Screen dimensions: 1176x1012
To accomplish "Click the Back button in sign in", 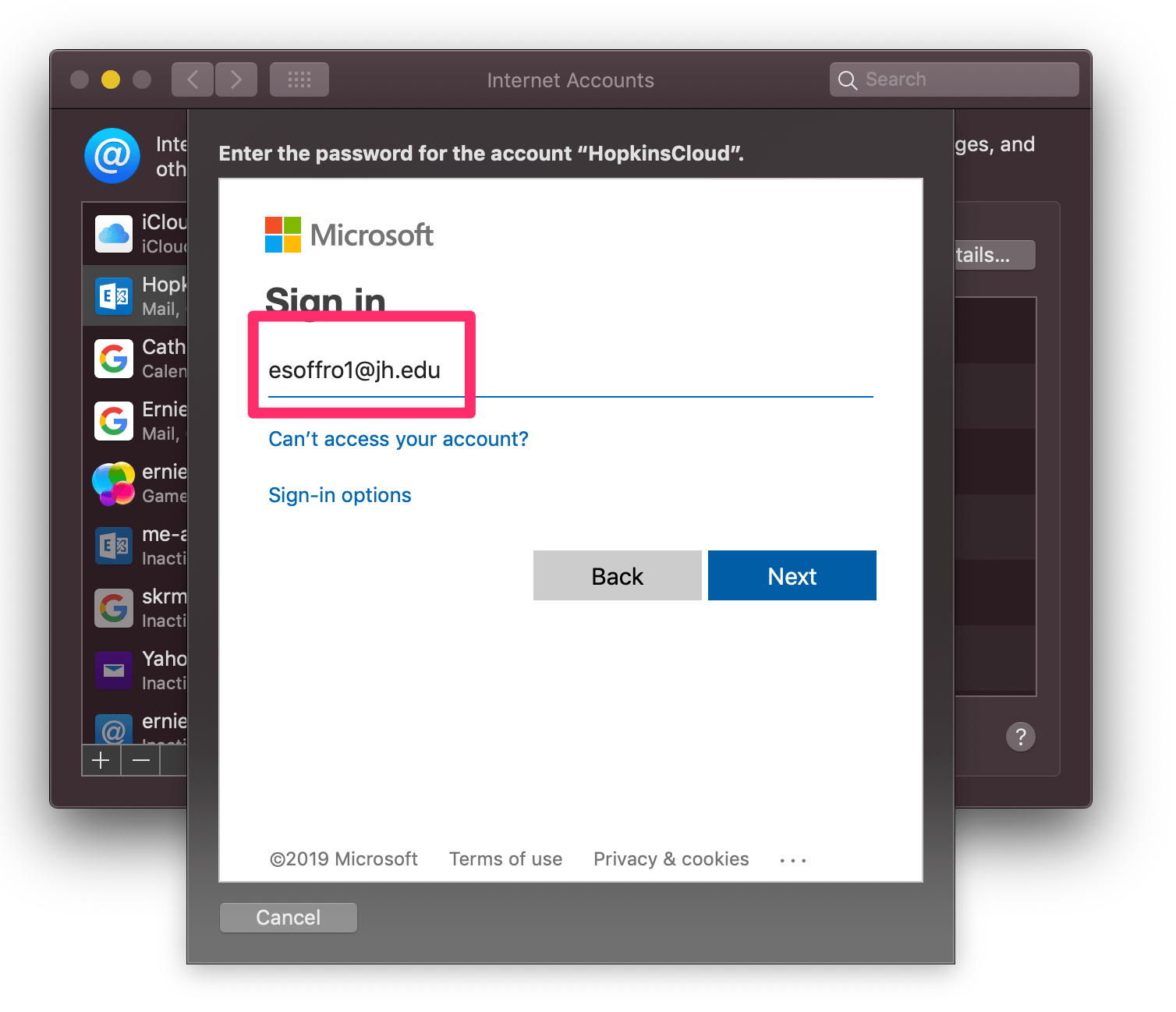I will coord(618,575).
